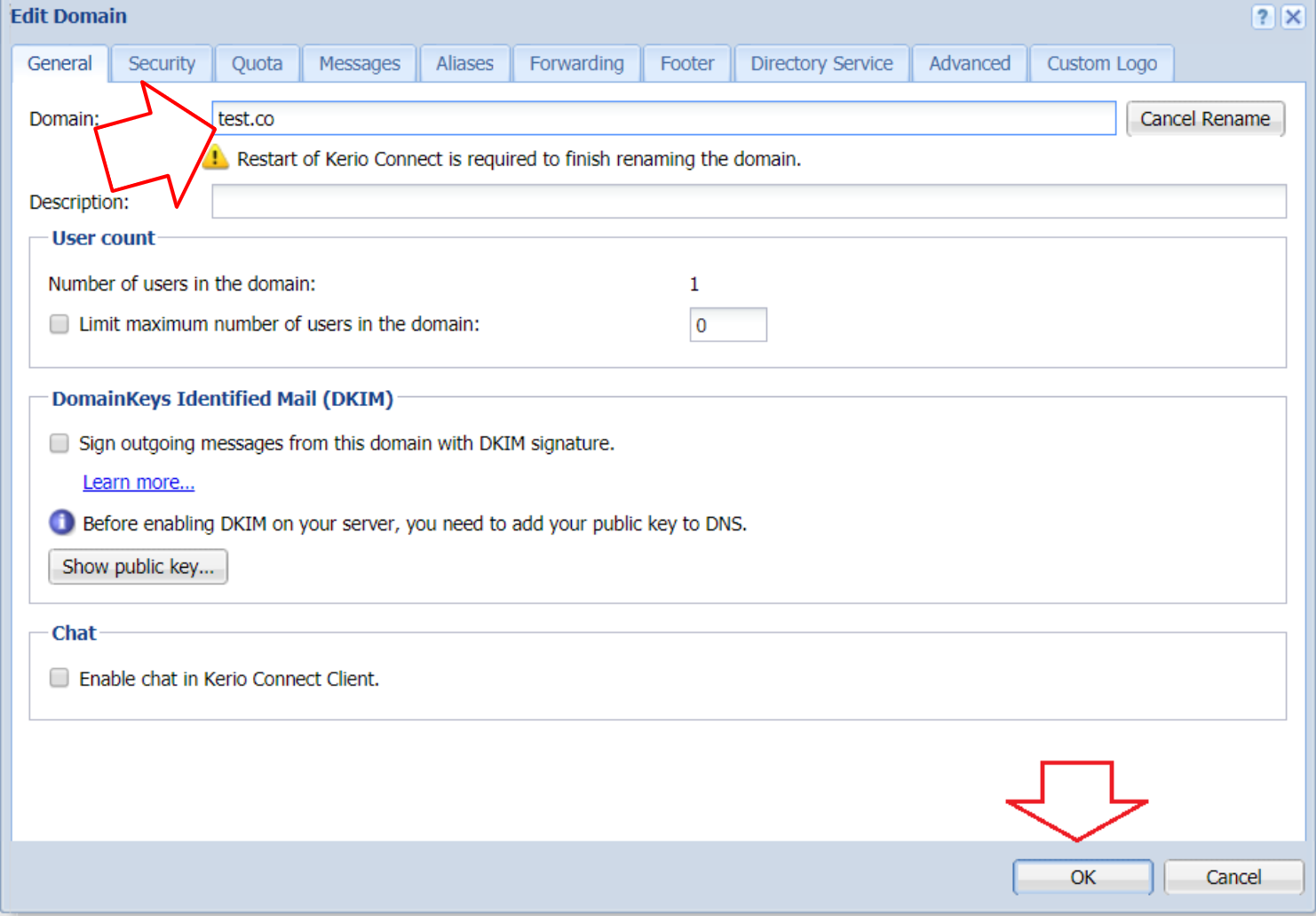Viewport: 1316px width, 916px height.
Task: Open the Security tab
Action: point(162,64)
